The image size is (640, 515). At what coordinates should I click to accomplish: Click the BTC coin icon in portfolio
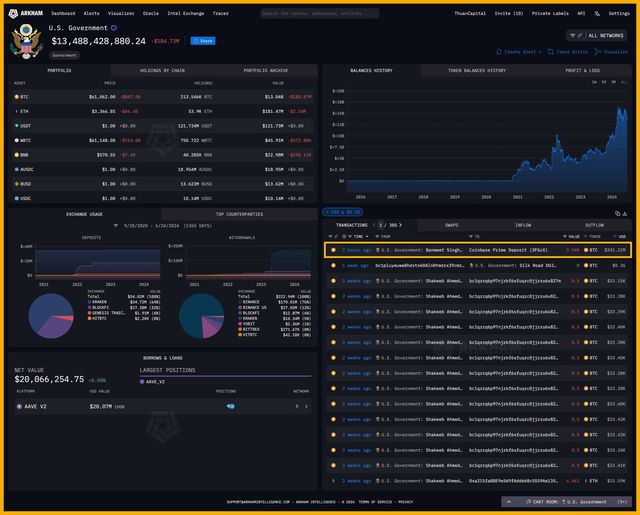[17, 96]
